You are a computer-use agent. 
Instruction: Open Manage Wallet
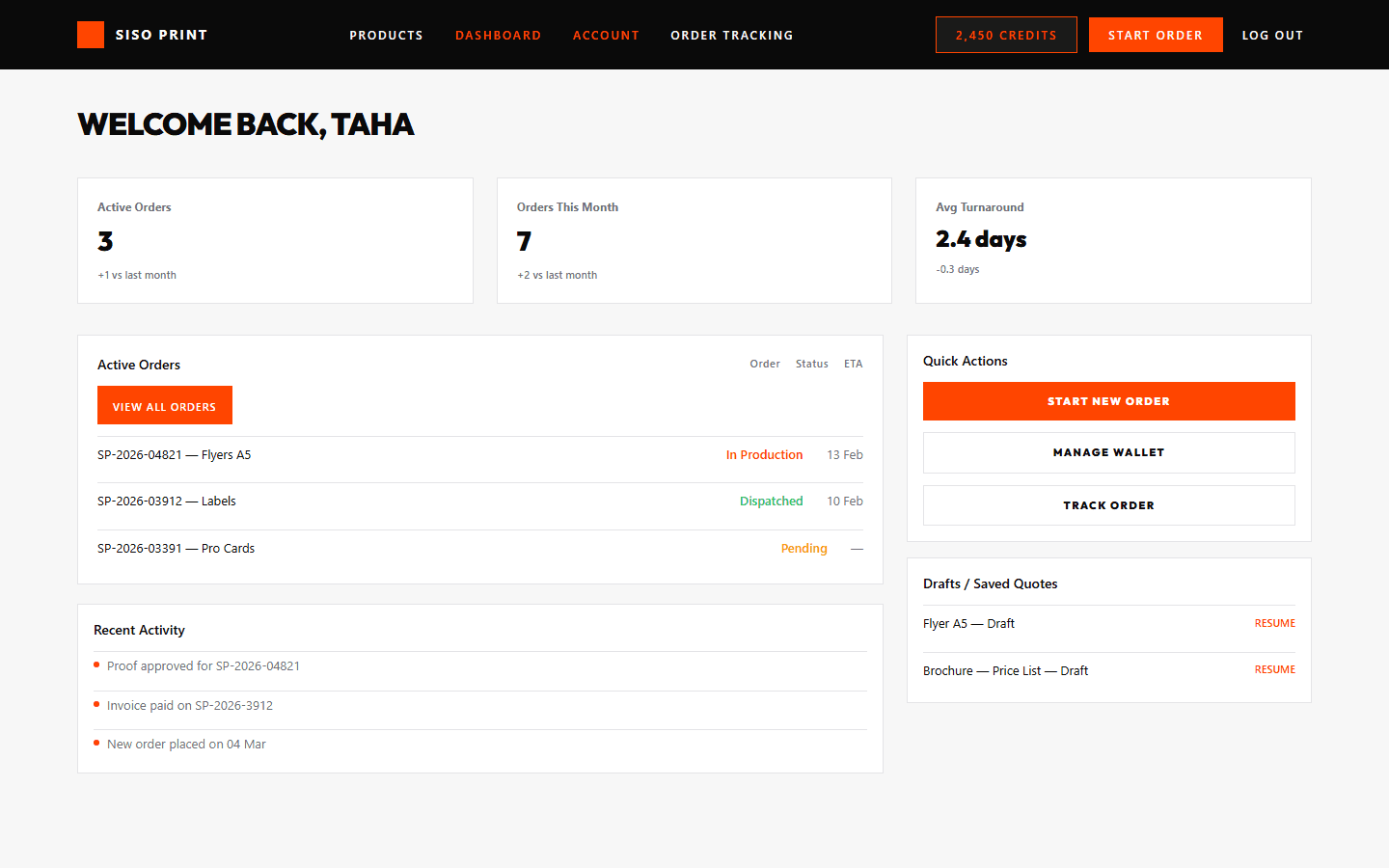1108,452
